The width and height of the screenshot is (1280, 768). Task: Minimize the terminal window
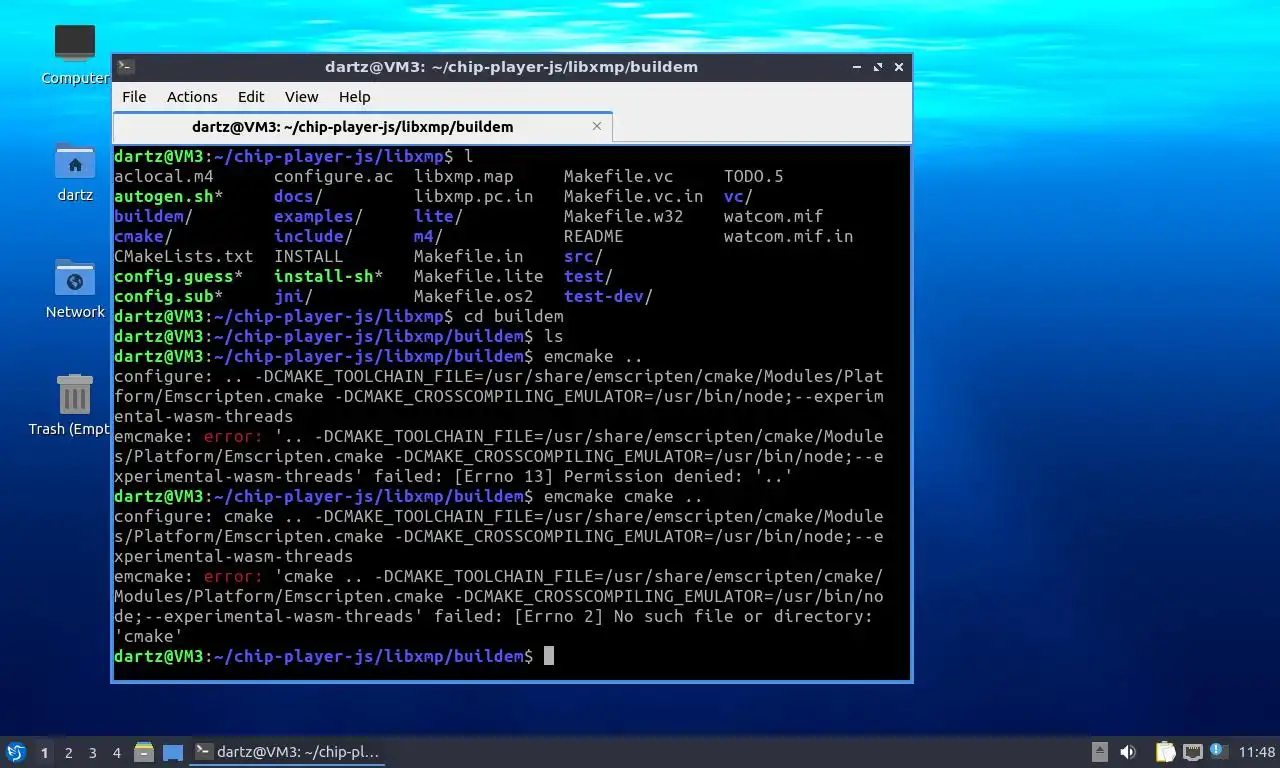(x=857, y=67)
